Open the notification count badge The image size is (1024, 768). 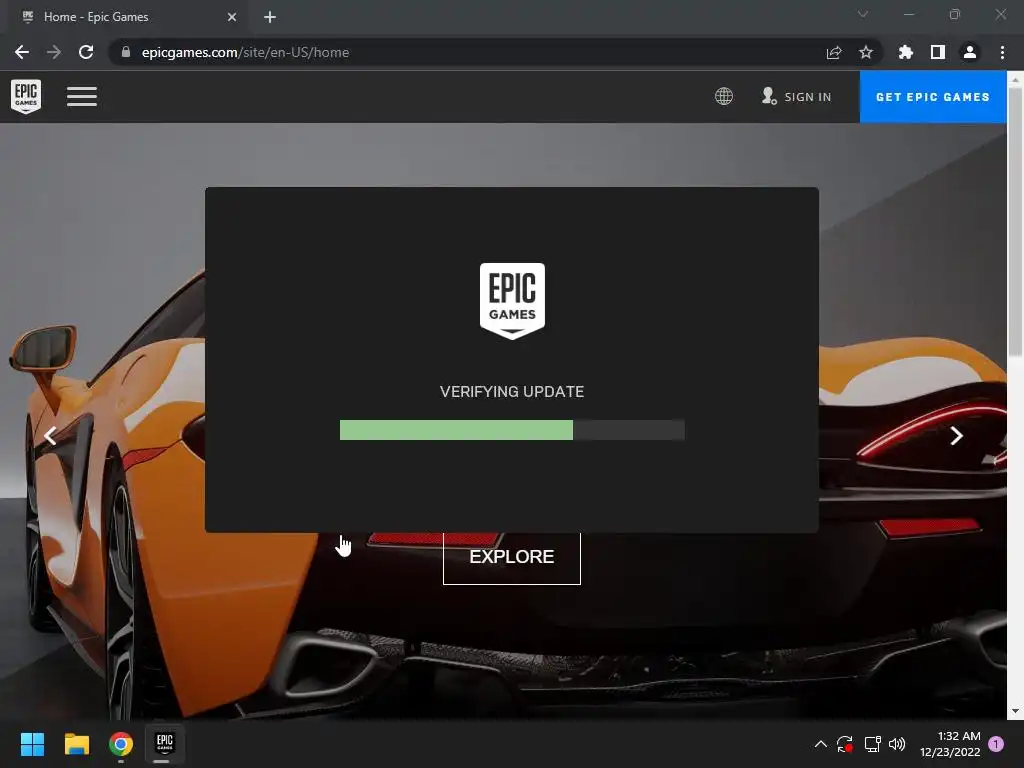(996, 744)
